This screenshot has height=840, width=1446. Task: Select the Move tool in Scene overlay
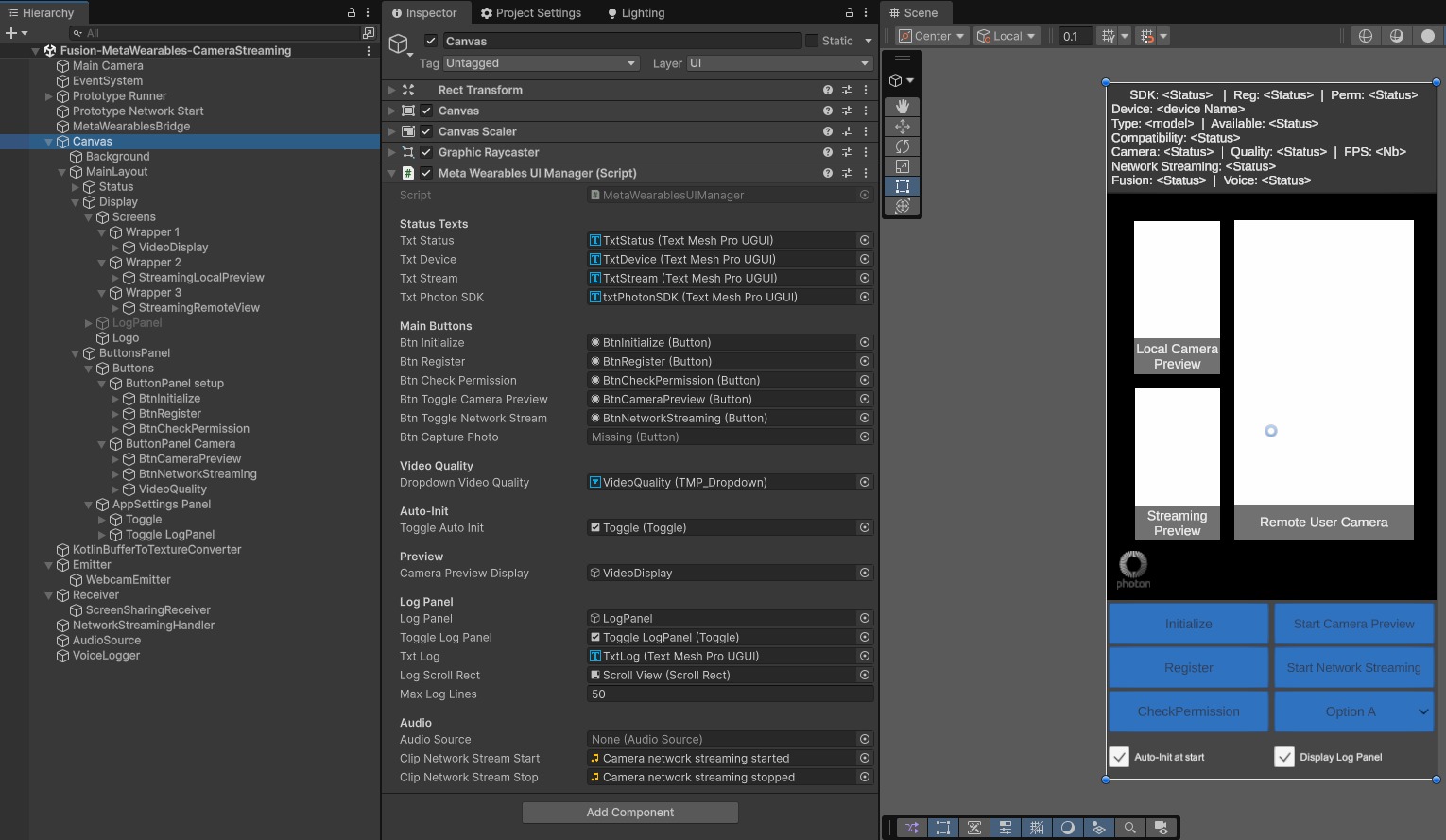coord(902,127)
